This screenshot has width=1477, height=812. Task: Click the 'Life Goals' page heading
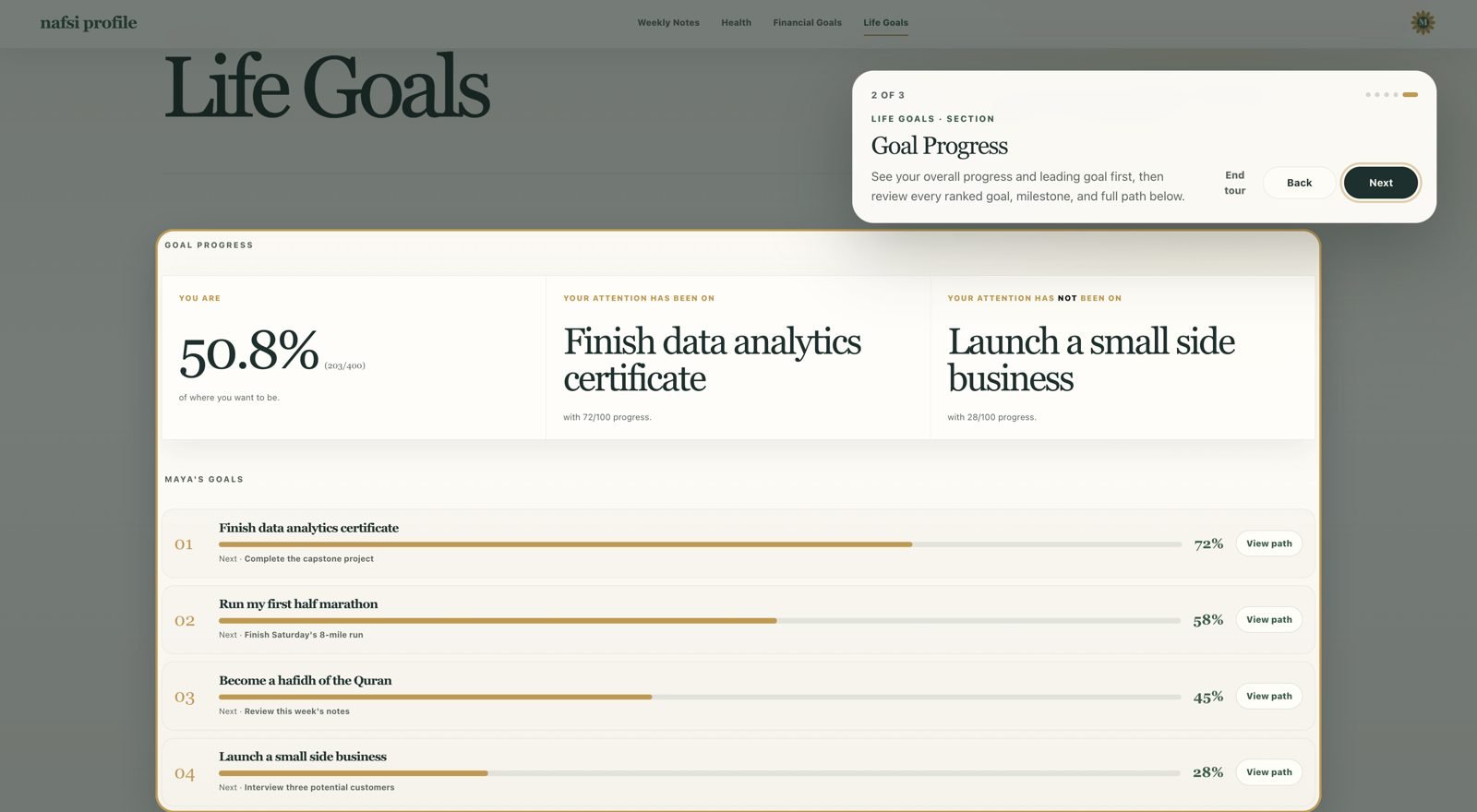coord(327,87)
